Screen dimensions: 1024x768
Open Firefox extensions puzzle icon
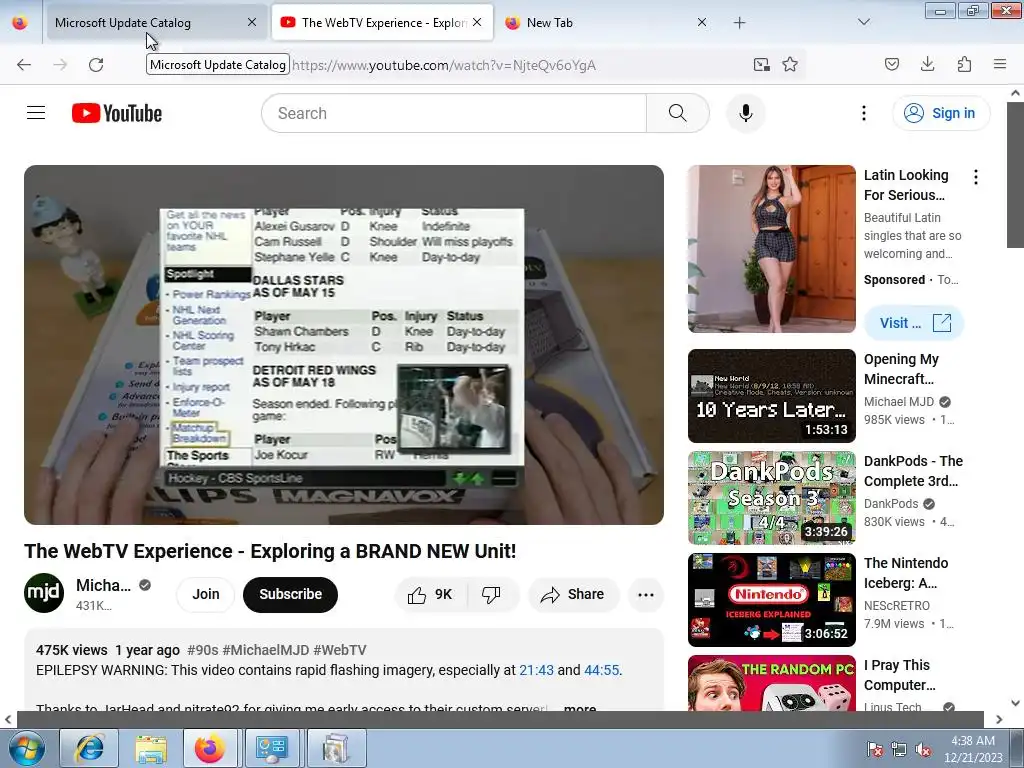(964, 64)
